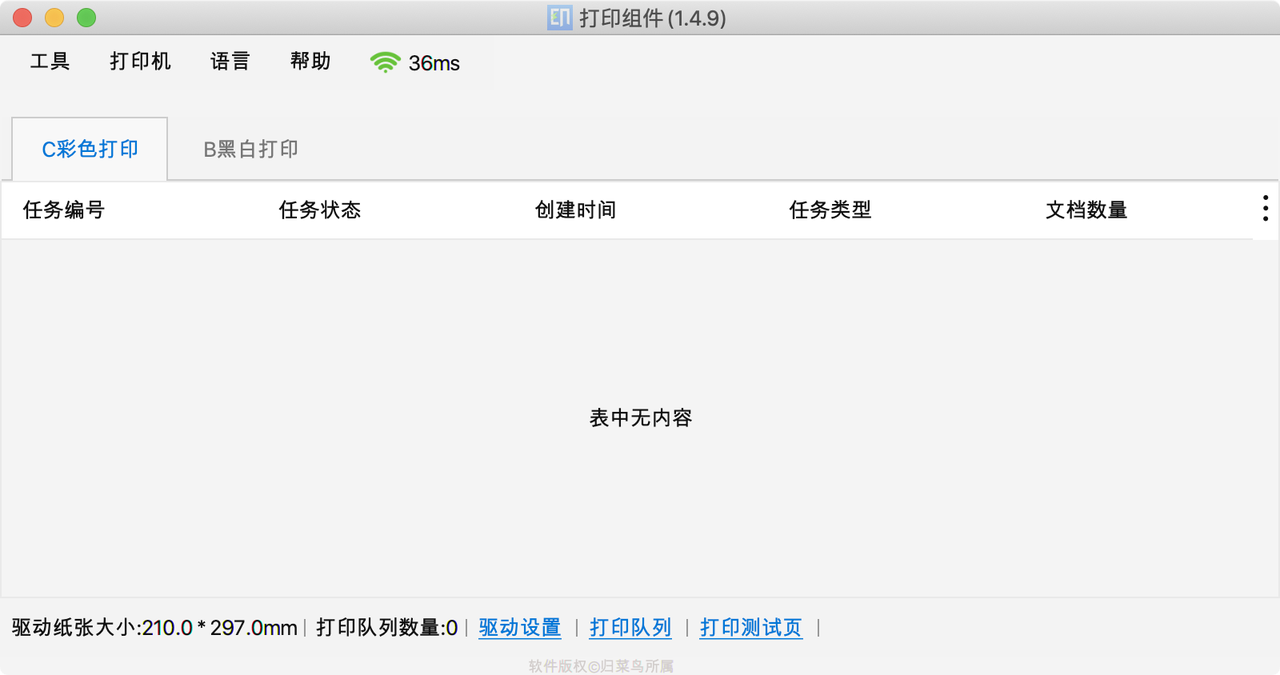The width and height of the screenshot is (1280, 675).
Task: Sort by the 文档数量 column header
Action: click(1087, 209)
